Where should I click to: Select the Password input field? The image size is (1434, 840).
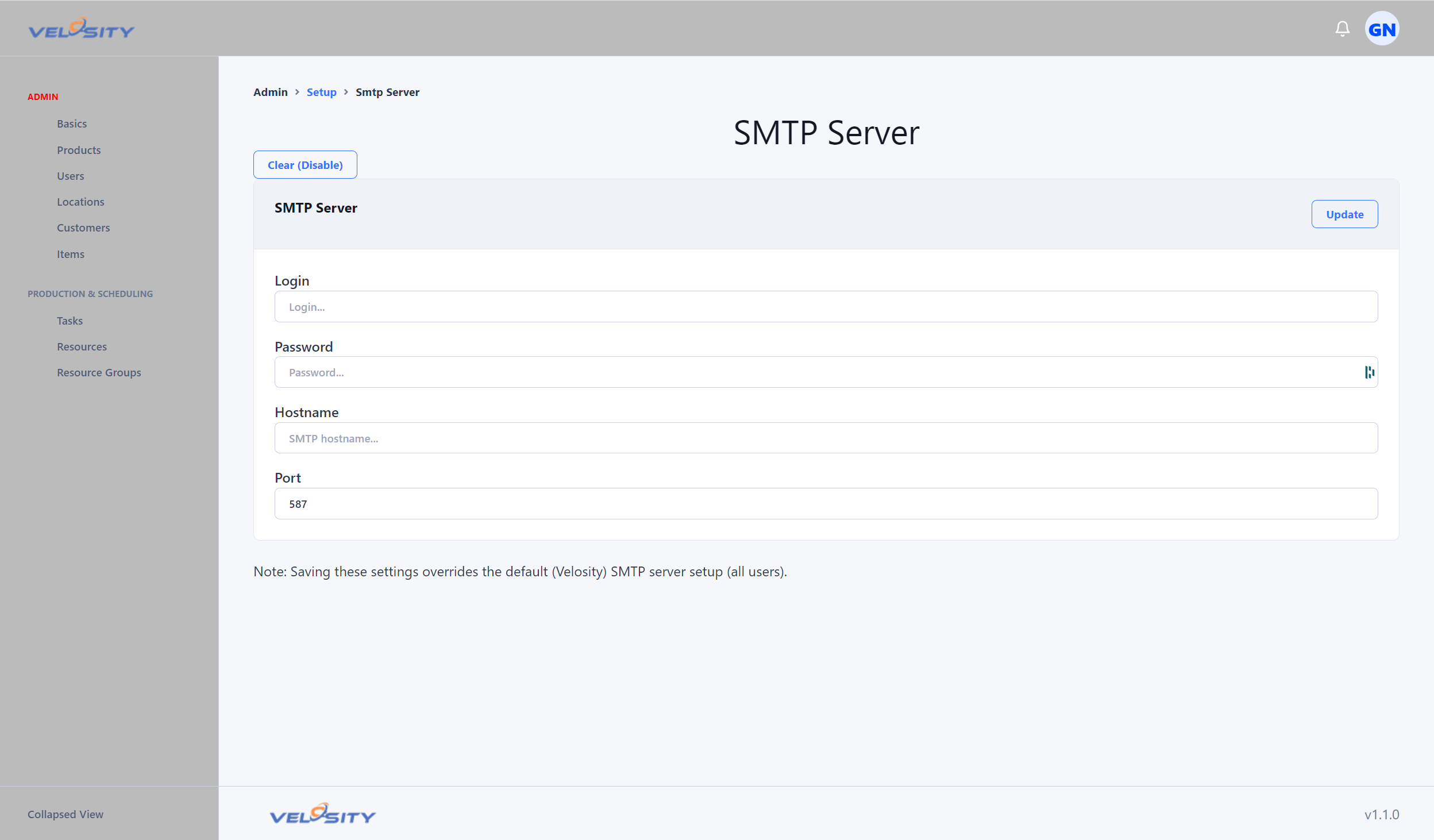826,372
